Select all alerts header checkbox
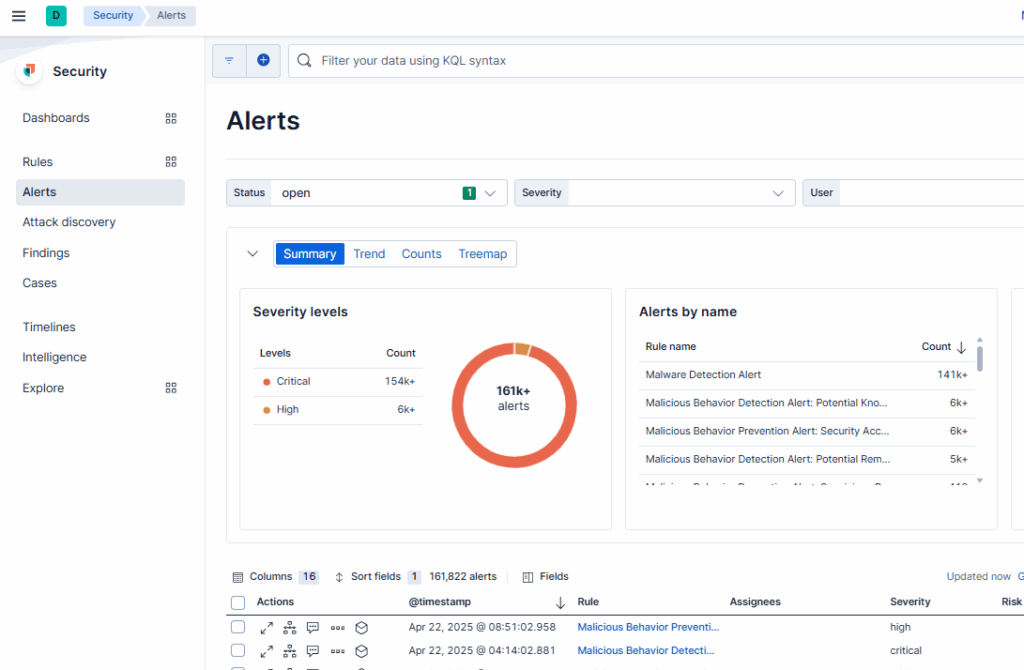 (238, 603)
